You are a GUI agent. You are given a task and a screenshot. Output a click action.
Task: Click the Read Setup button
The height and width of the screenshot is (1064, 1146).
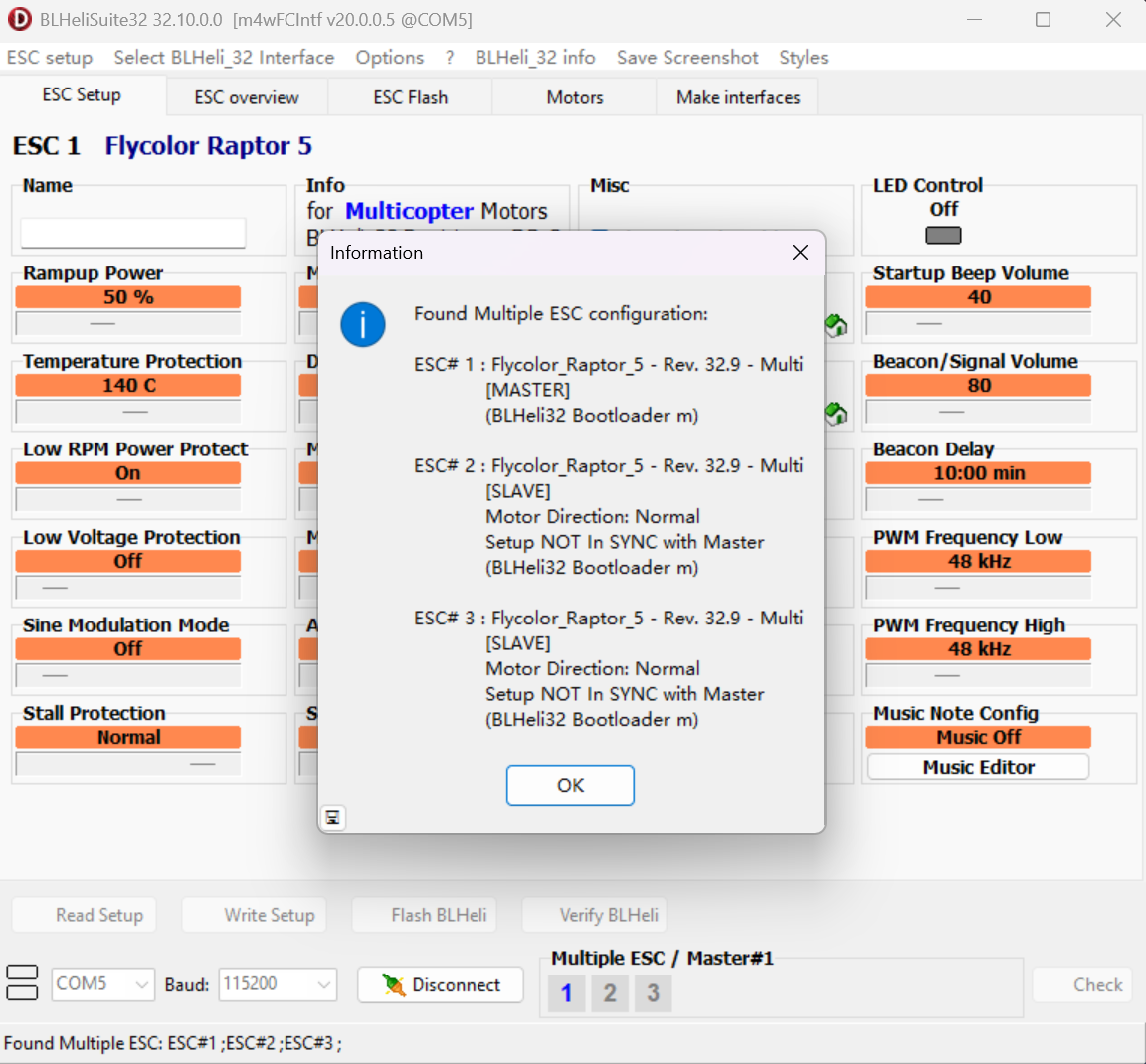pos(84,915)
